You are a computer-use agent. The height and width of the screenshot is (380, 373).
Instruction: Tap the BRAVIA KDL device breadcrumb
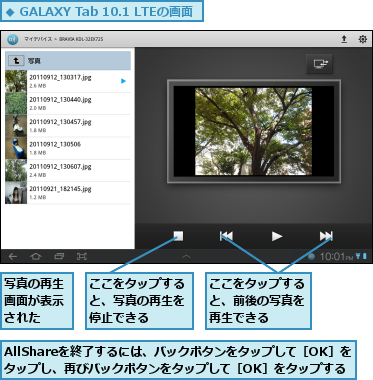click(81, 39)
